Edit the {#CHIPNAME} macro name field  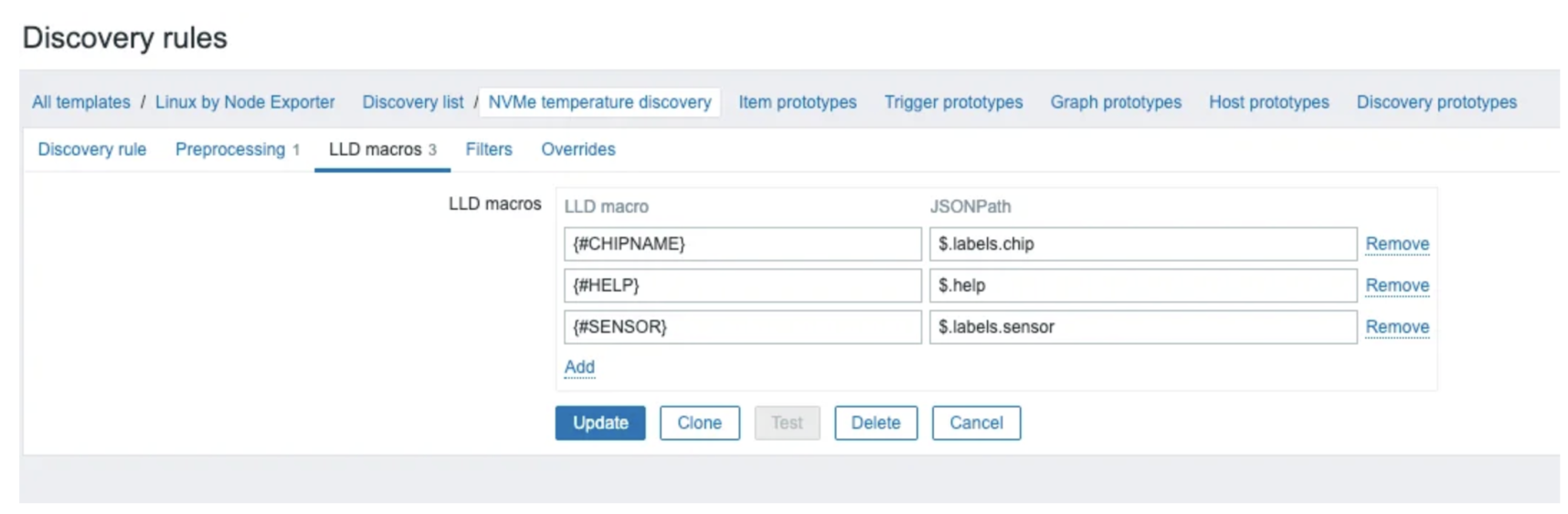742,244
